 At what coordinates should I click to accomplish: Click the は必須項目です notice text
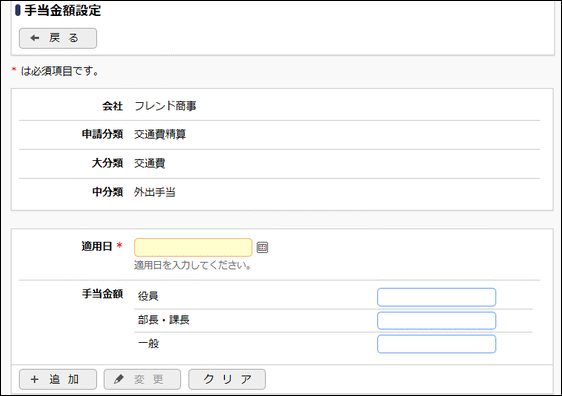click(x=60, y=71)
